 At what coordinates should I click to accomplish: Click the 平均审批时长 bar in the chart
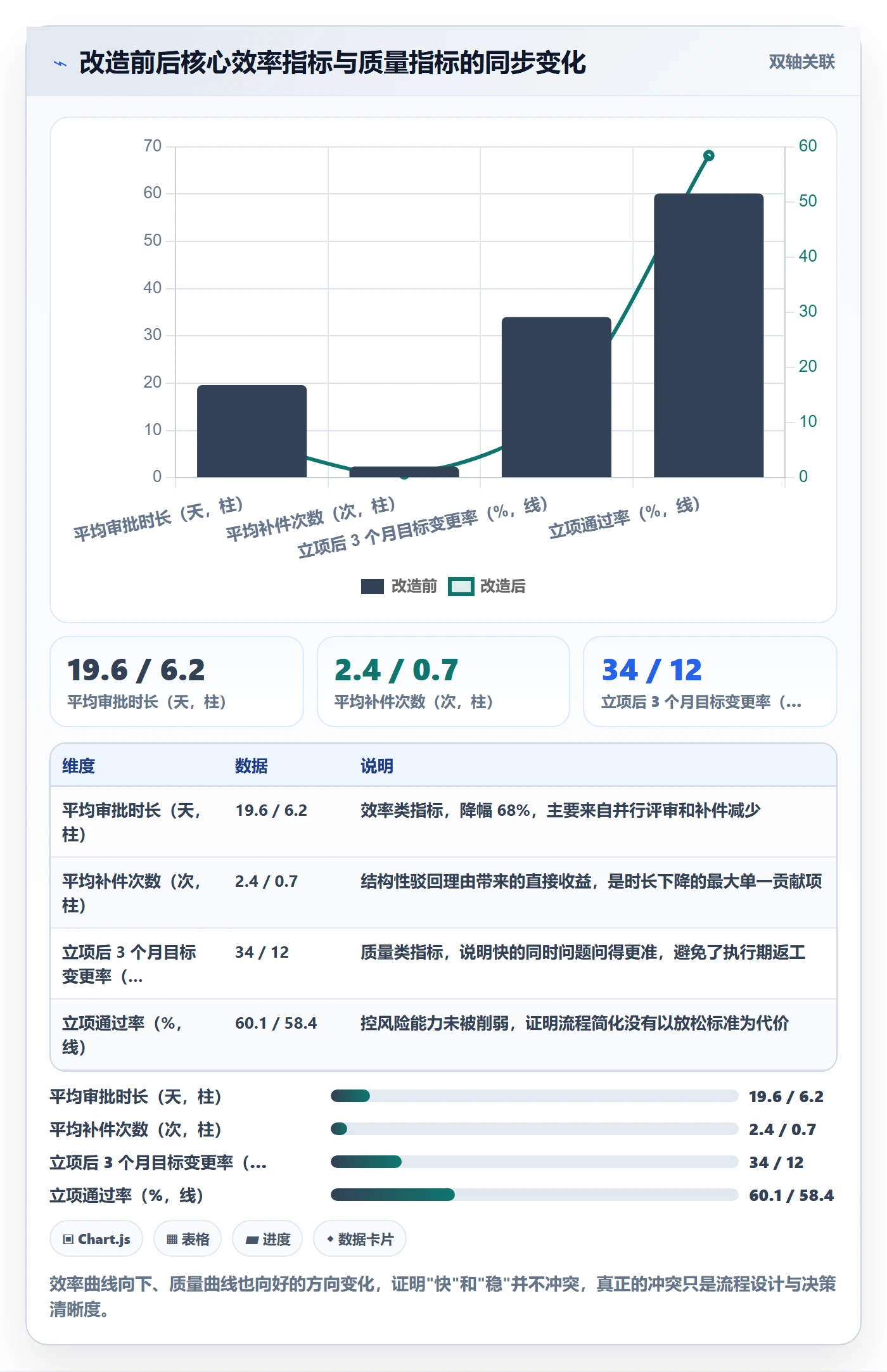[x=252, y=431]
